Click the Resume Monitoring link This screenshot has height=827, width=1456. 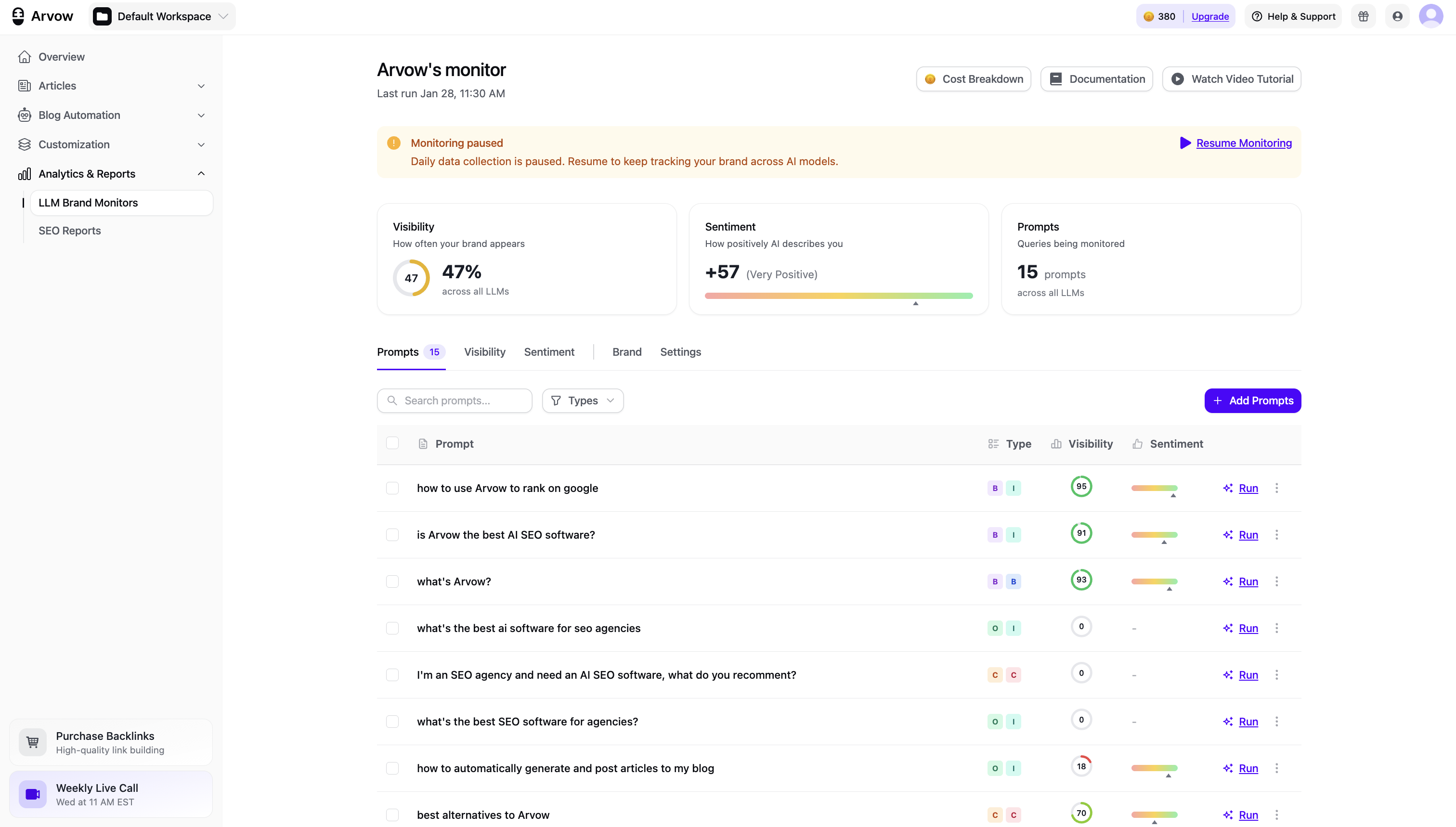pyautogui.click(x=1243, y=143)
